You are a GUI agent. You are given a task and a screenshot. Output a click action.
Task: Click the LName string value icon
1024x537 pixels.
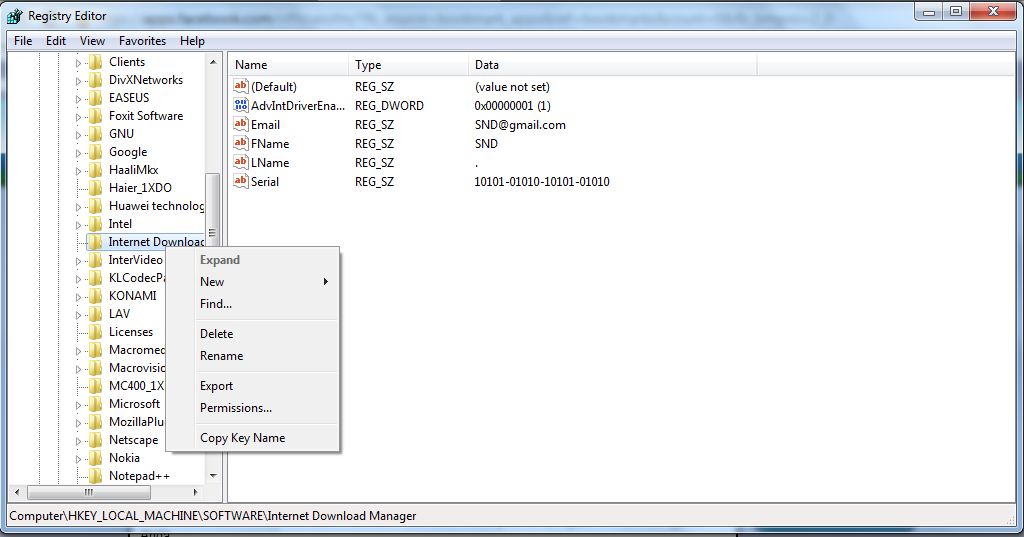(x=241, y=162)
